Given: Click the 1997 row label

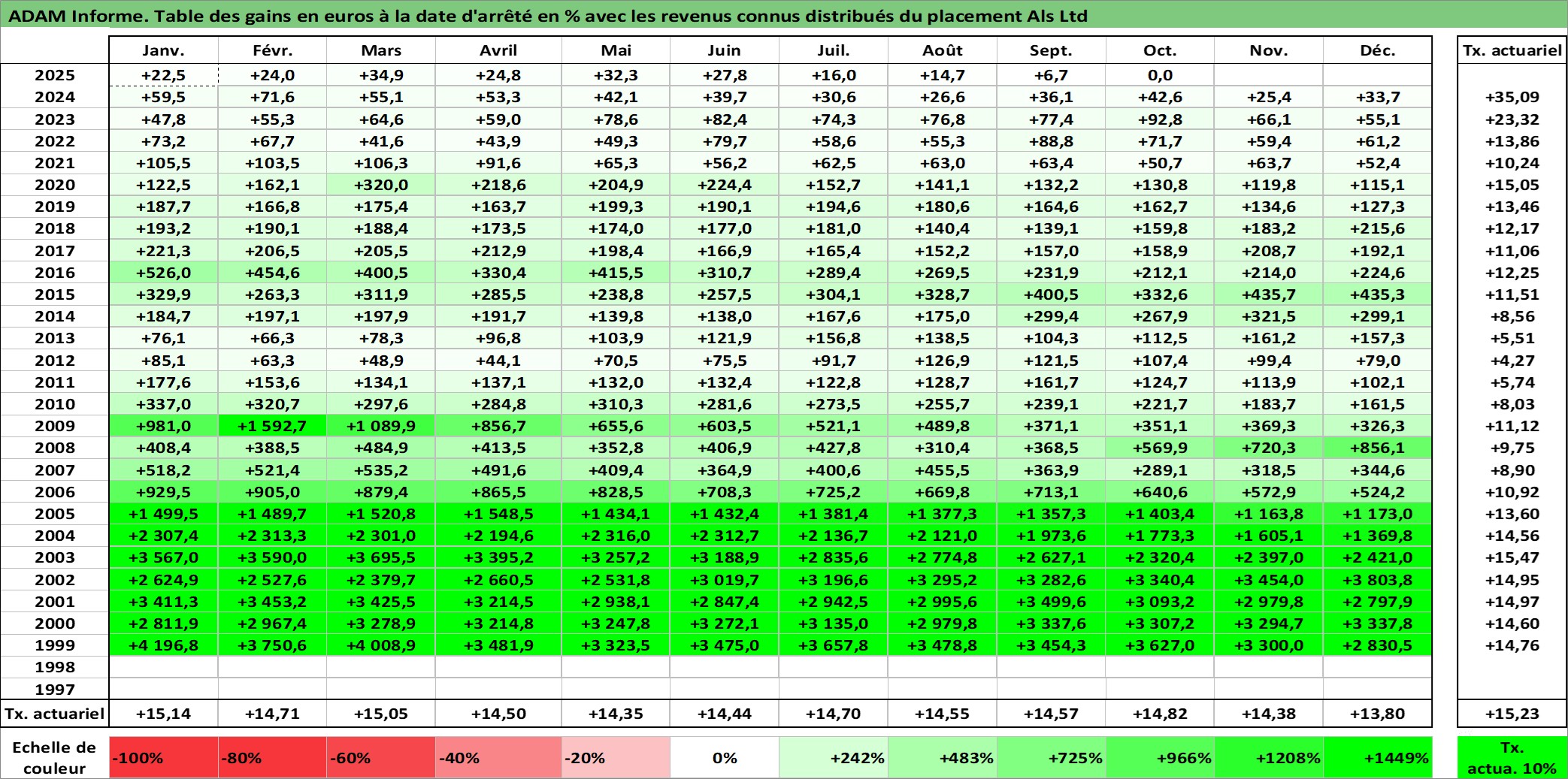Looking at the screenshot, I should point(55,689).
